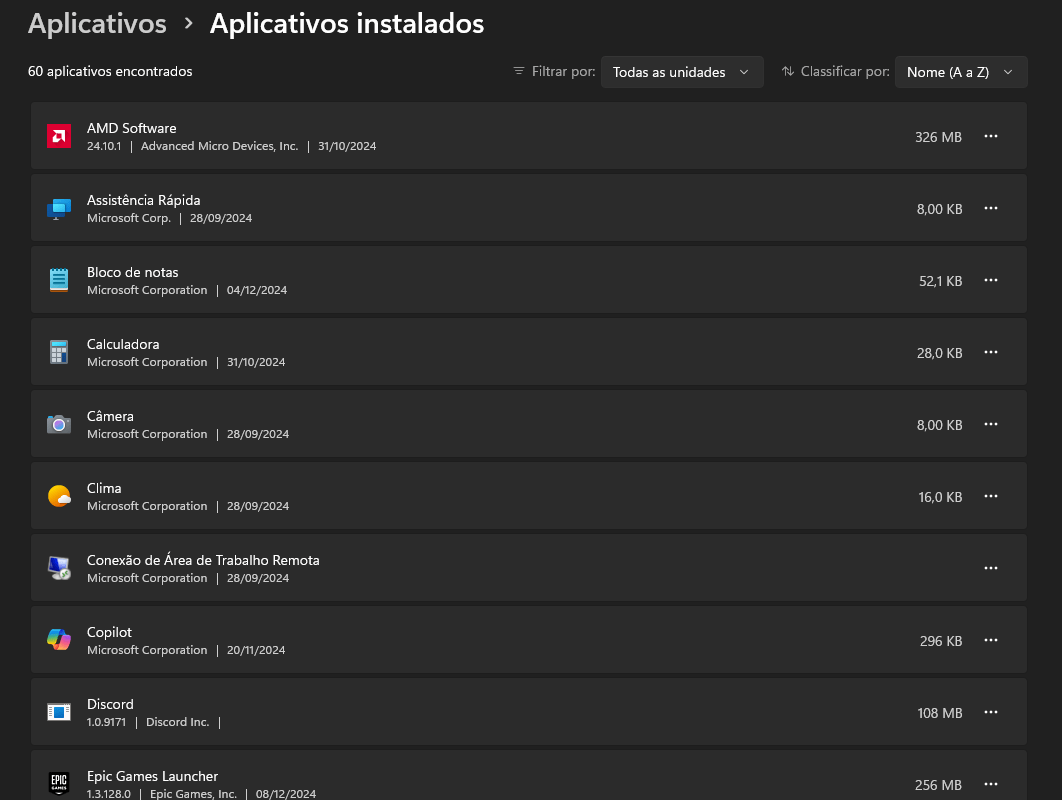Click the 52,1 KB size value

pos(940,281)
